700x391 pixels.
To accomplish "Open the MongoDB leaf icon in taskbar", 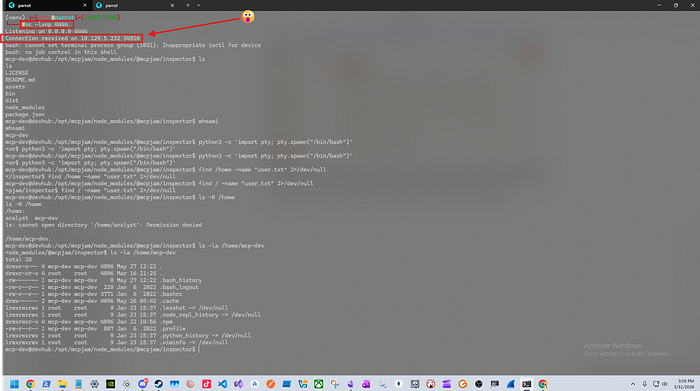I will pos(399,384).
